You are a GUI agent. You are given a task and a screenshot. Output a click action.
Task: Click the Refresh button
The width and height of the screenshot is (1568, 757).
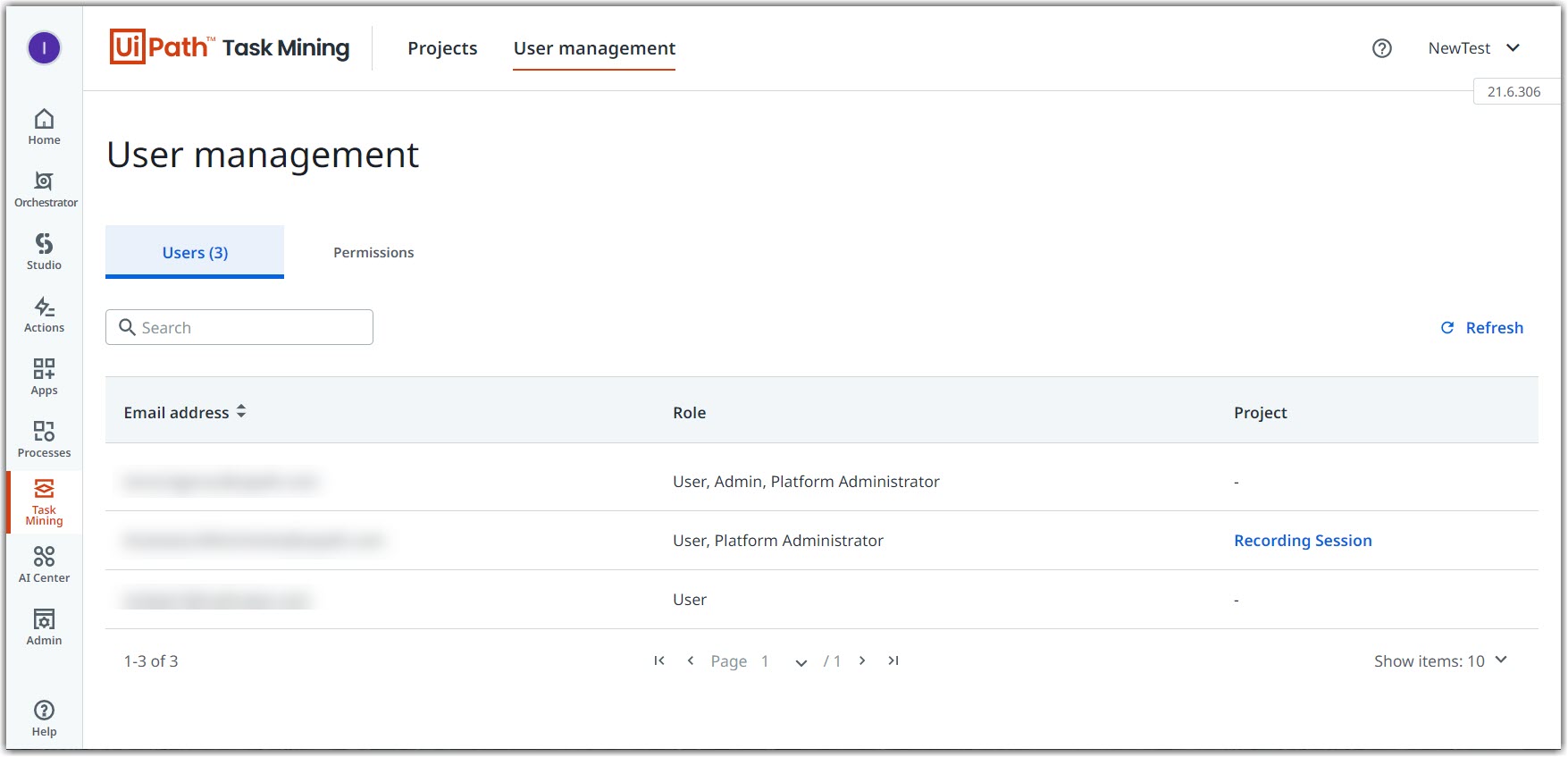click(x=1482, y=328)
